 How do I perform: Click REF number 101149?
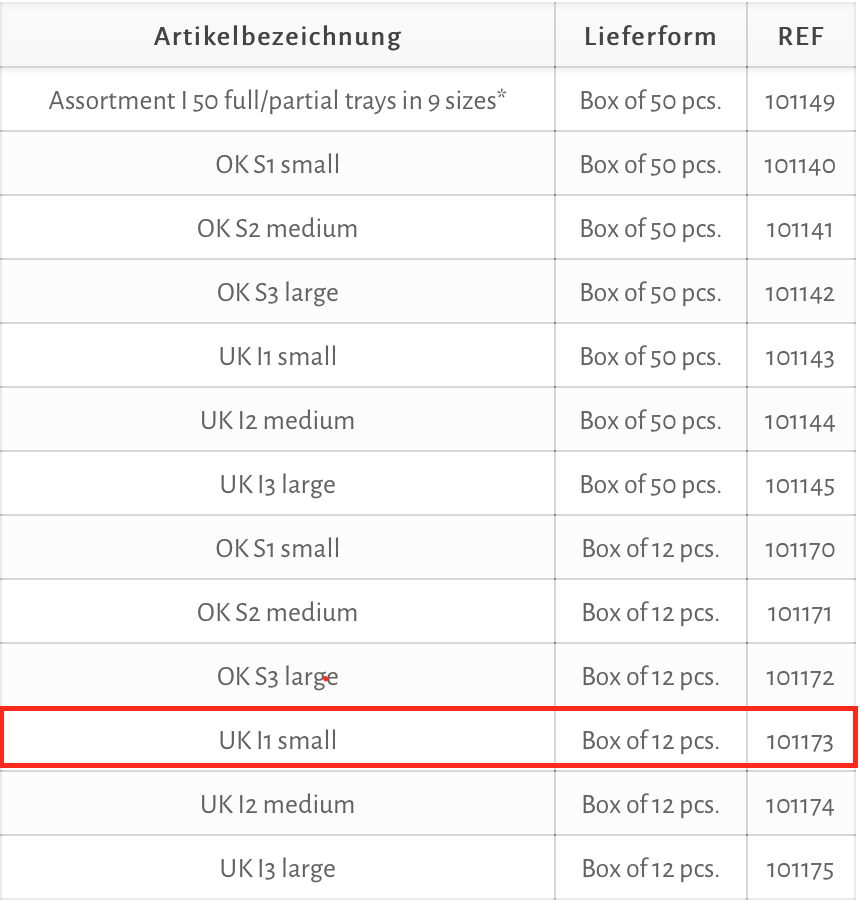800,102
